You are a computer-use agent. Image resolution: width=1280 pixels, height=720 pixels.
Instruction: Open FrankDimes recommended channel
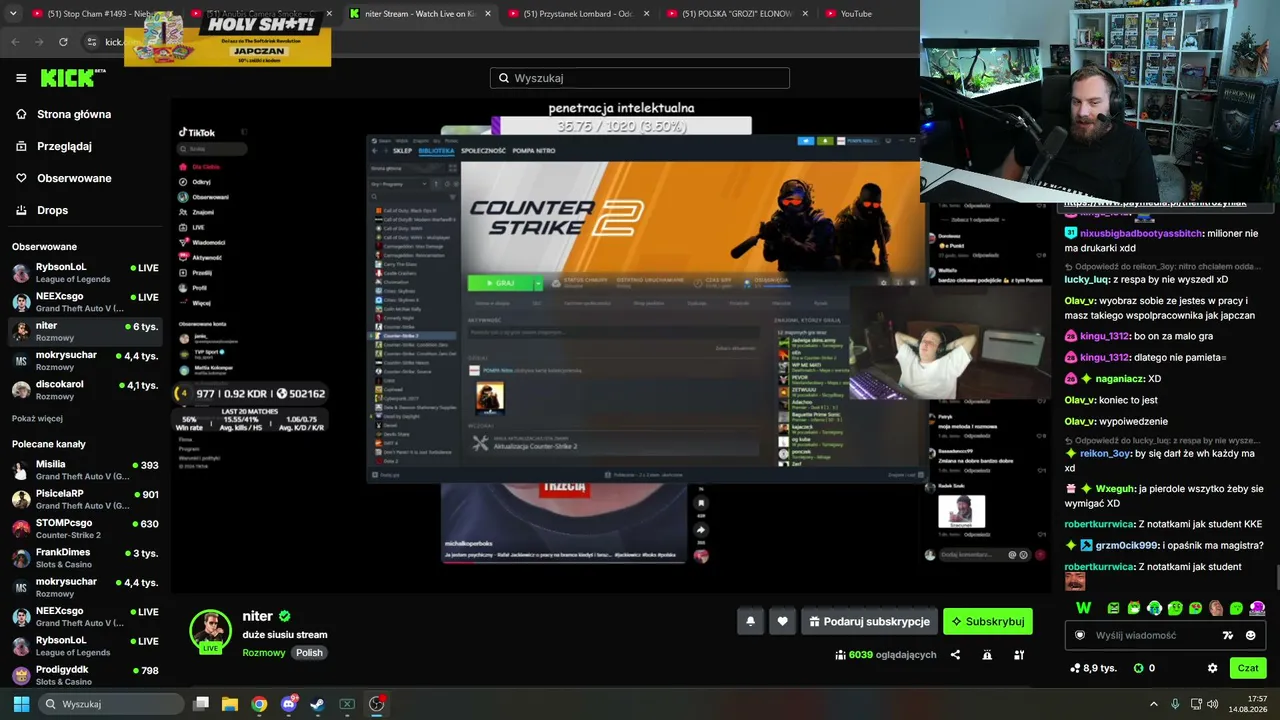click(x=85, y=557)
